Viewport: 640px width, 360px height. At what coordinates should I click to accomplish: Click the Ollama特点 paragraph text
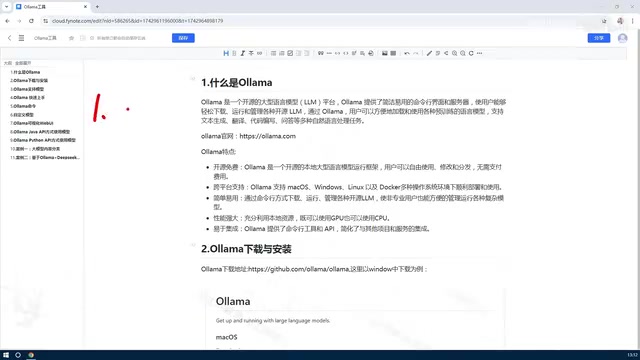[218, 152]
